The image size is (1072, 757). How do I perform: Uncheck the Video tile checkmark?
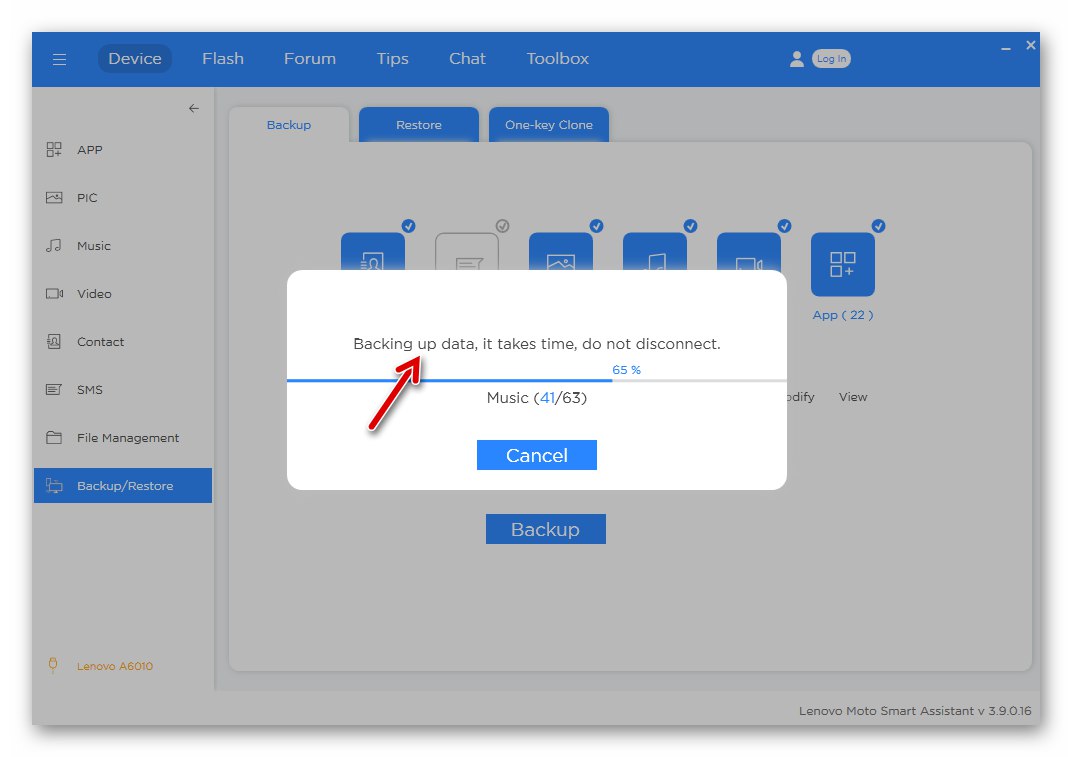(x=784, y=226)
